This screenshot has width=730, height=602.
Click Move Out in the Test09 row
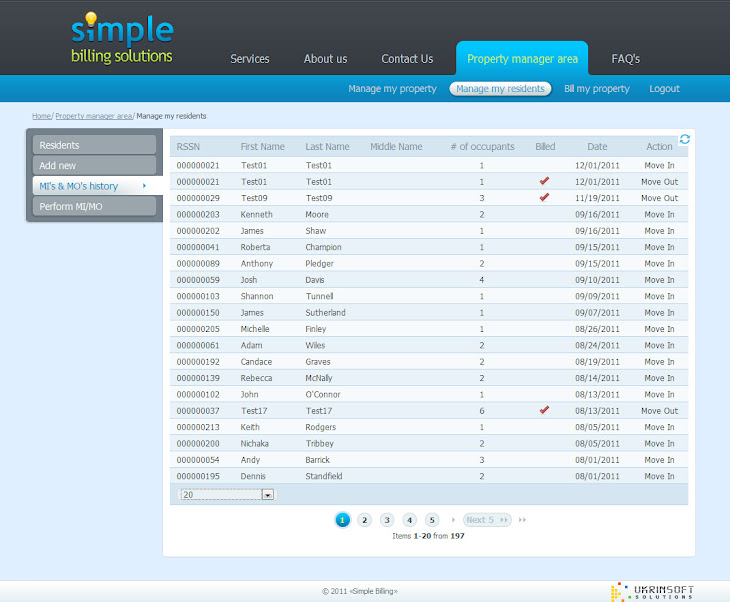click(659, 198)
